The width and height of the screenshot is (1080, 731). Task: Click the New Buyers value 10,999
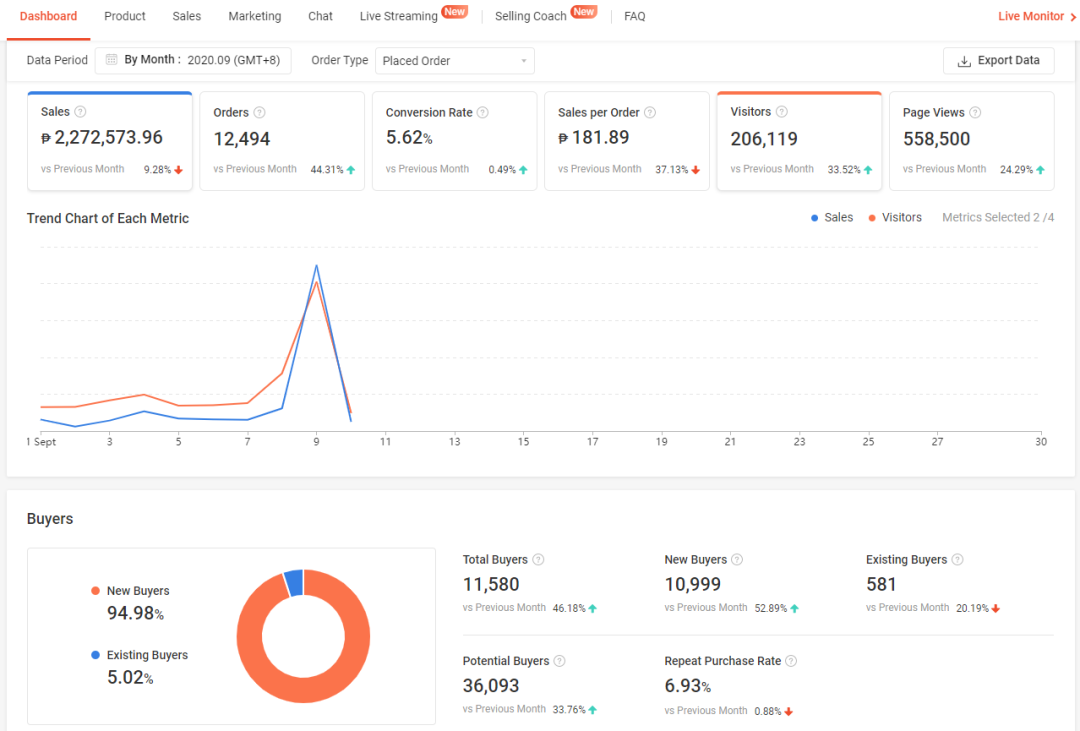(692, 584)
